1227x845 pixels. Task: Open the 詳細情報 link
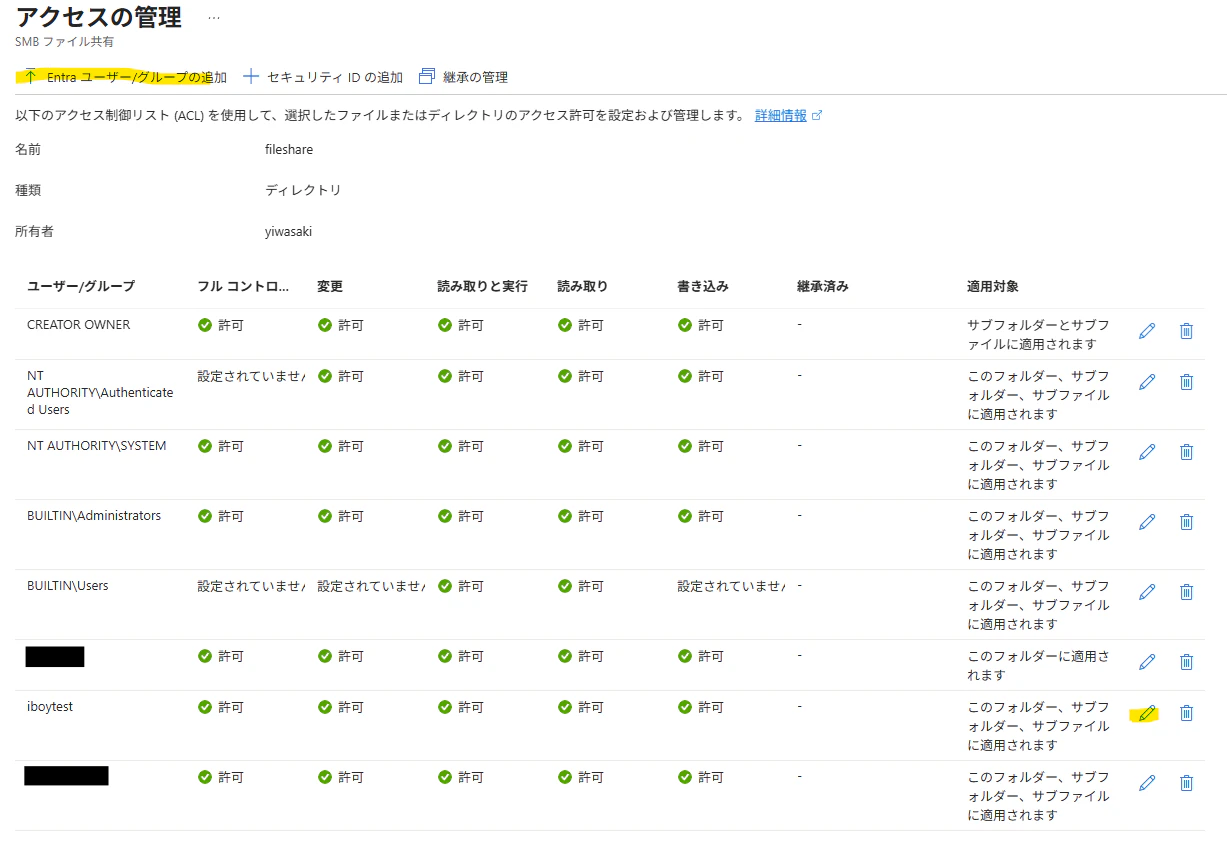[787, 115]
